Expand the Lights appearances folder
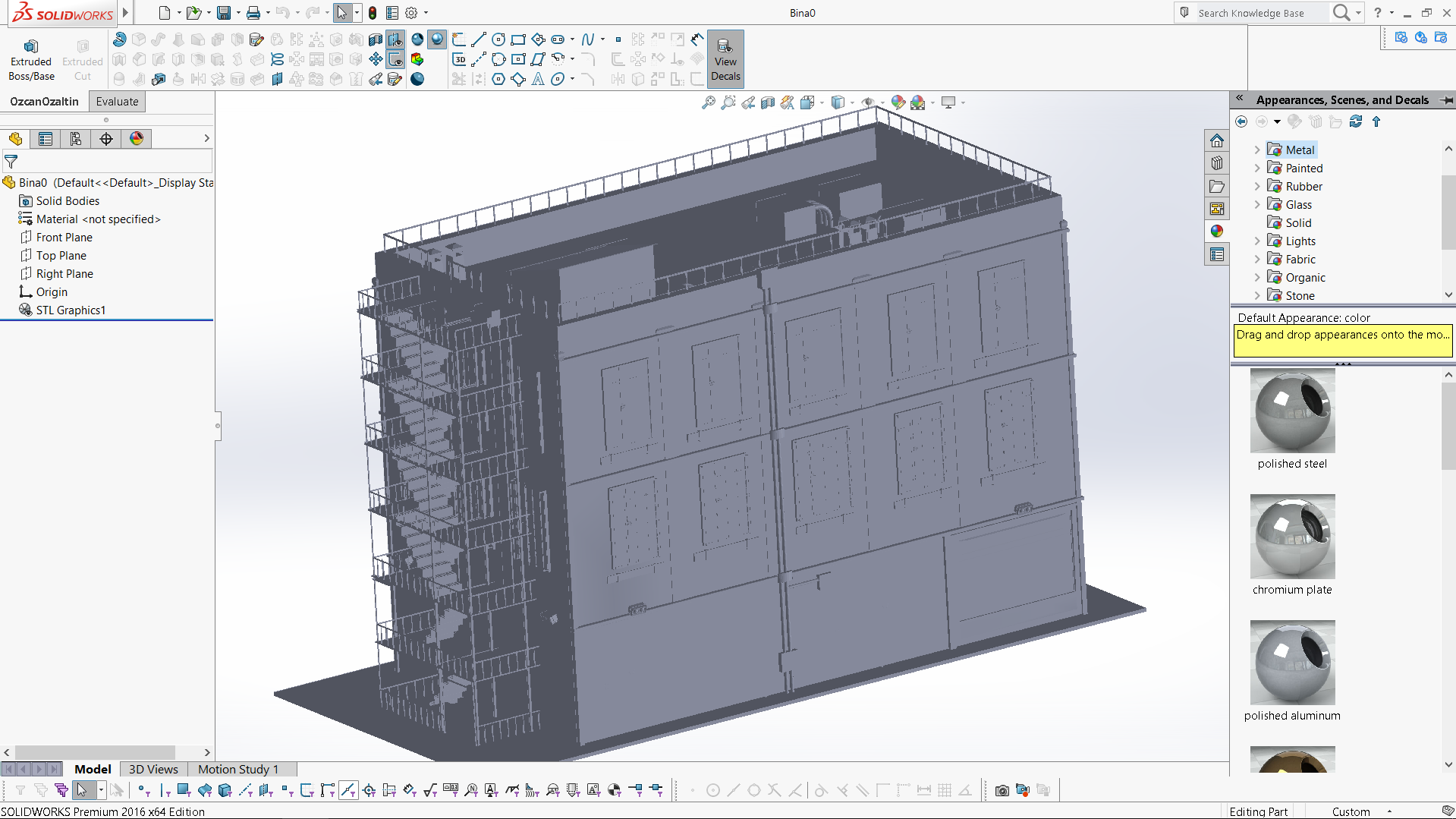 (x=1257, y=241)
